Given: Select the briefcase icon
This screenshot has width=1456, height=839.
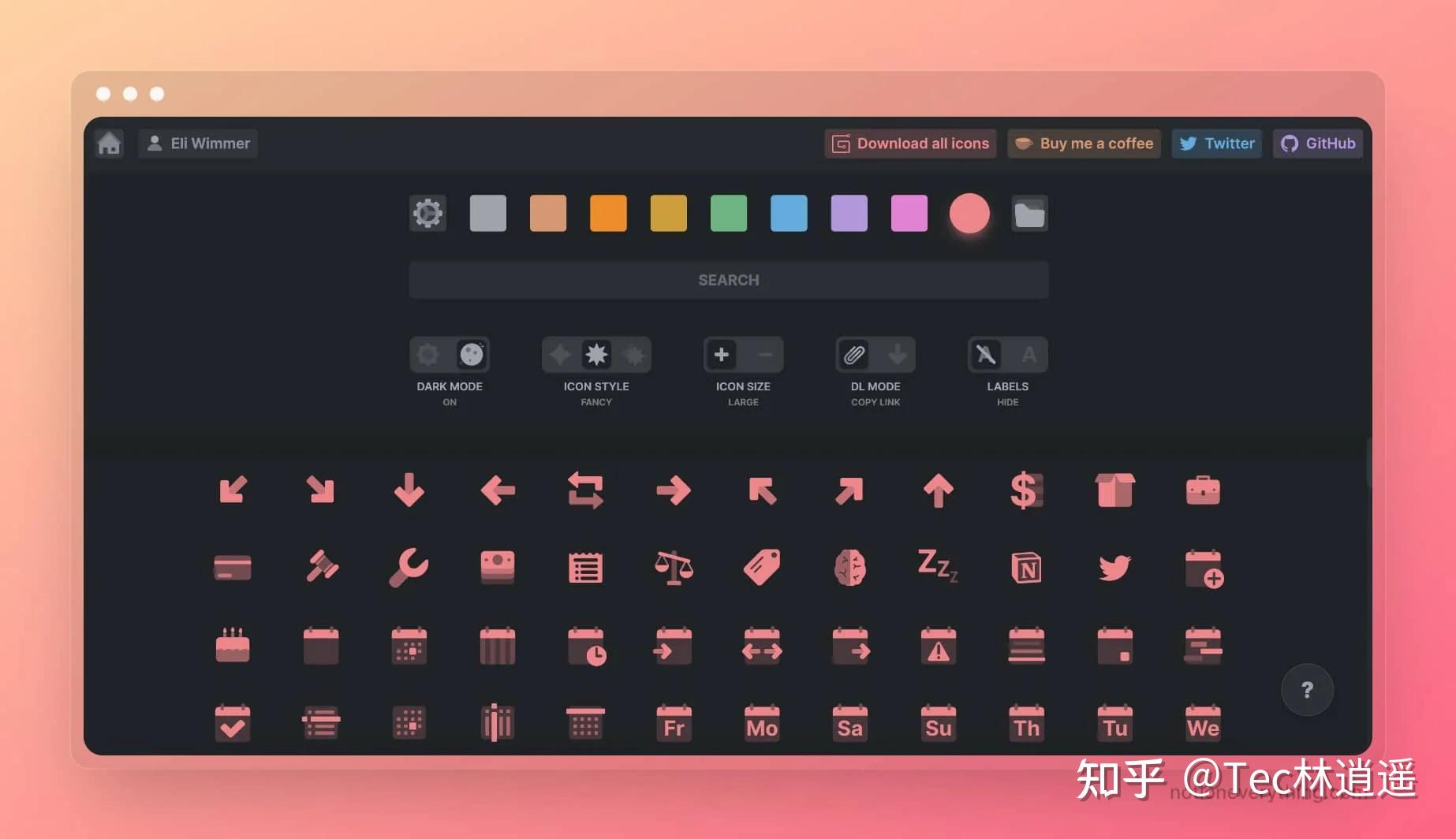Looking at the screenshot, I should [x=1202, y=490].
